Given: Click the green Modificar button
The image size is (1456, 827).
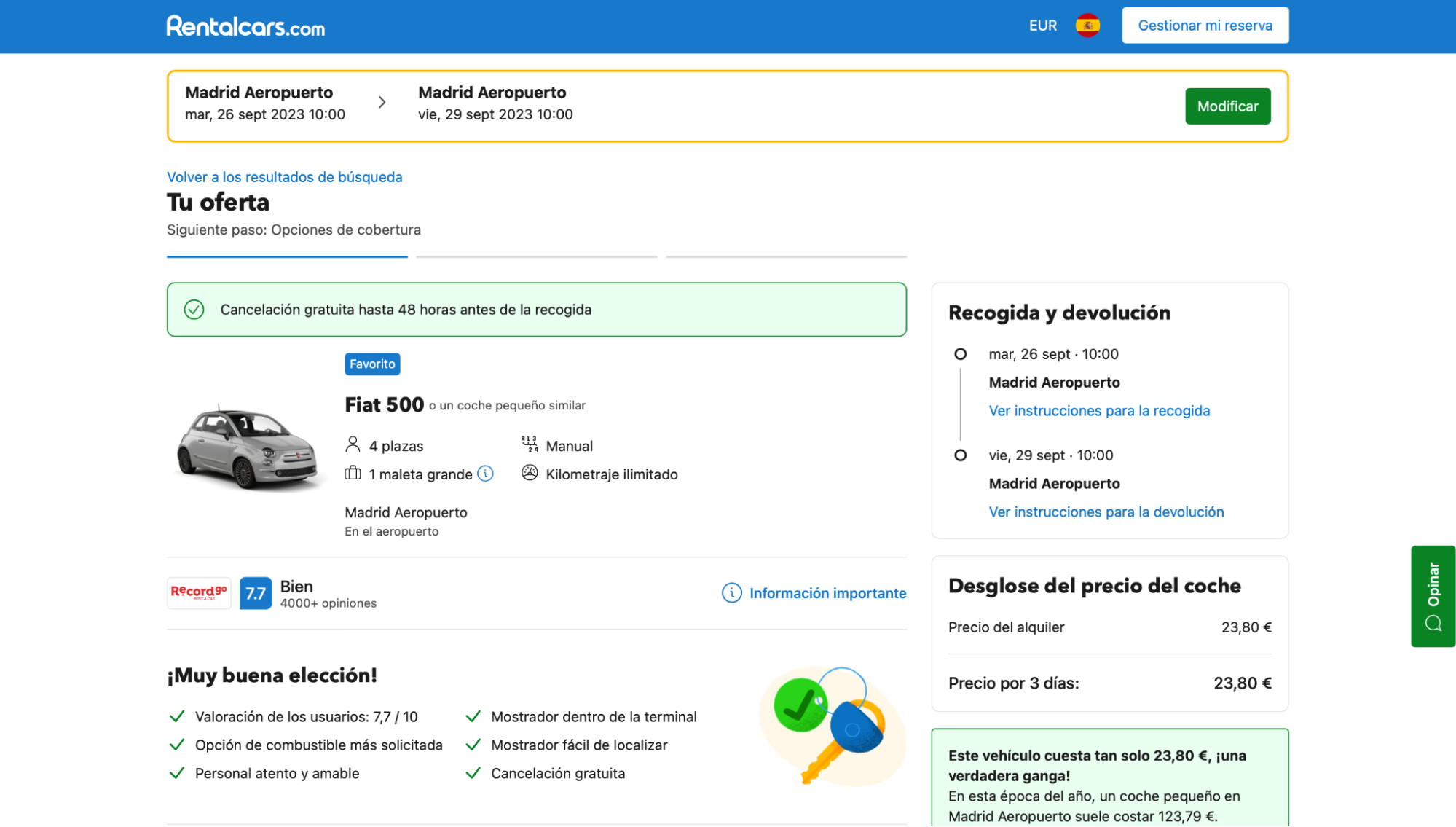Looking at the screenshot, I should [1227, 106].
